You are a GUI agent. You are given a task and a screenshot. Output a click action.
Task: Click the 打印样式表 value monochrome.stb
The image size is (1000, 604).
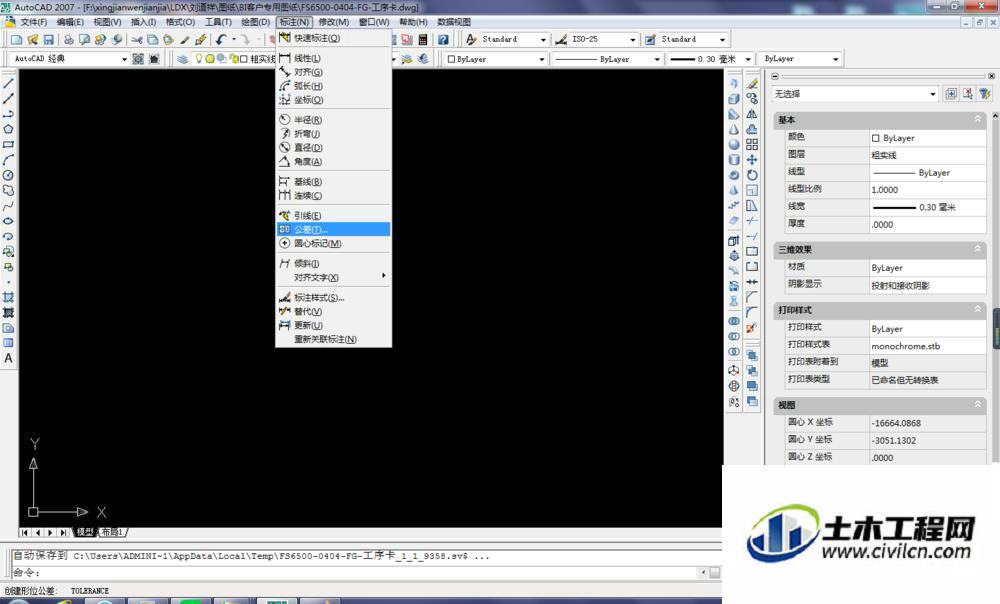(x=928, y=346)
